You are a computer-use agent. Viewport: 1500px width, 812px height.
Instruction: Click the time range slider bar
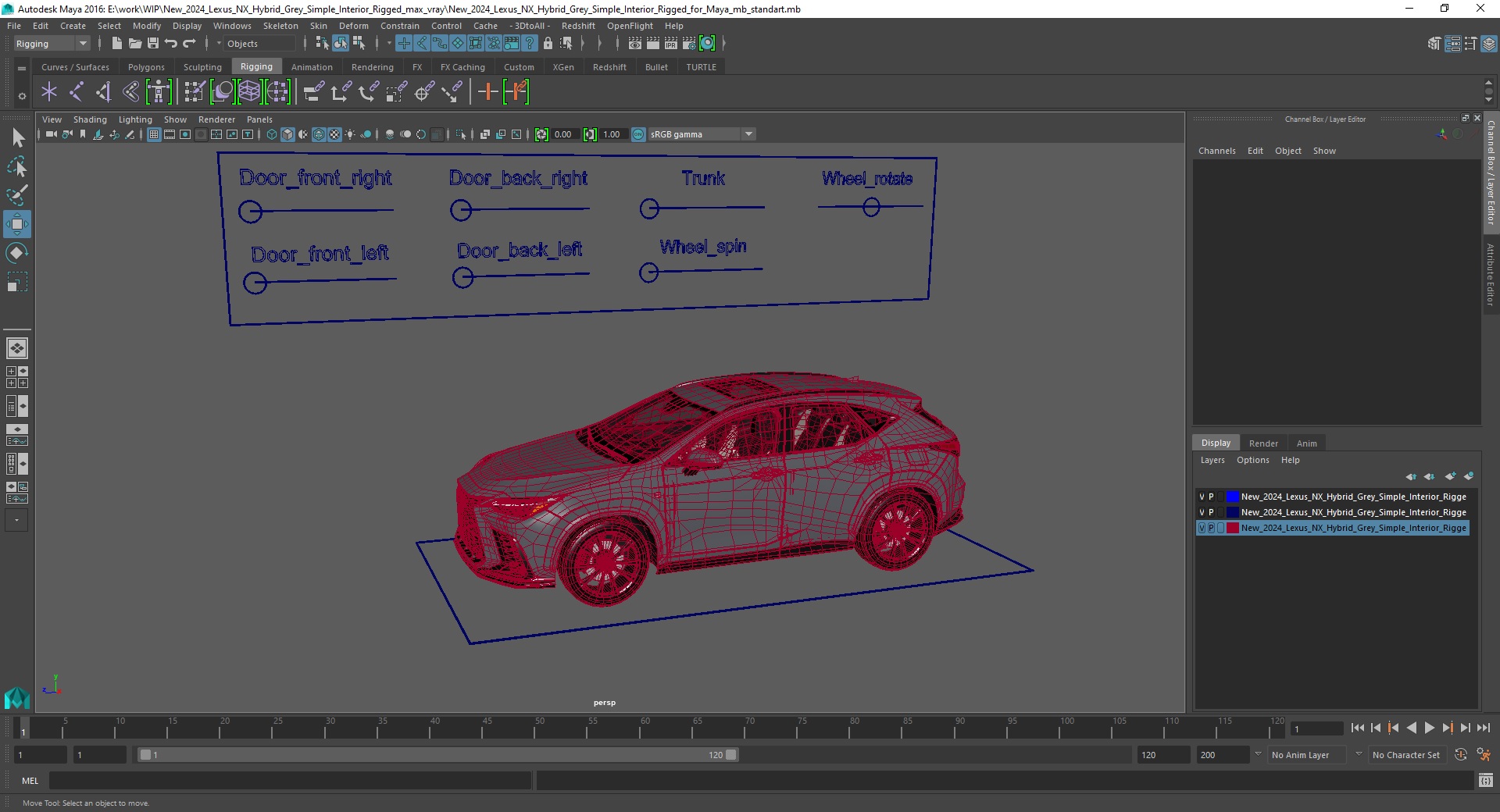437,755
